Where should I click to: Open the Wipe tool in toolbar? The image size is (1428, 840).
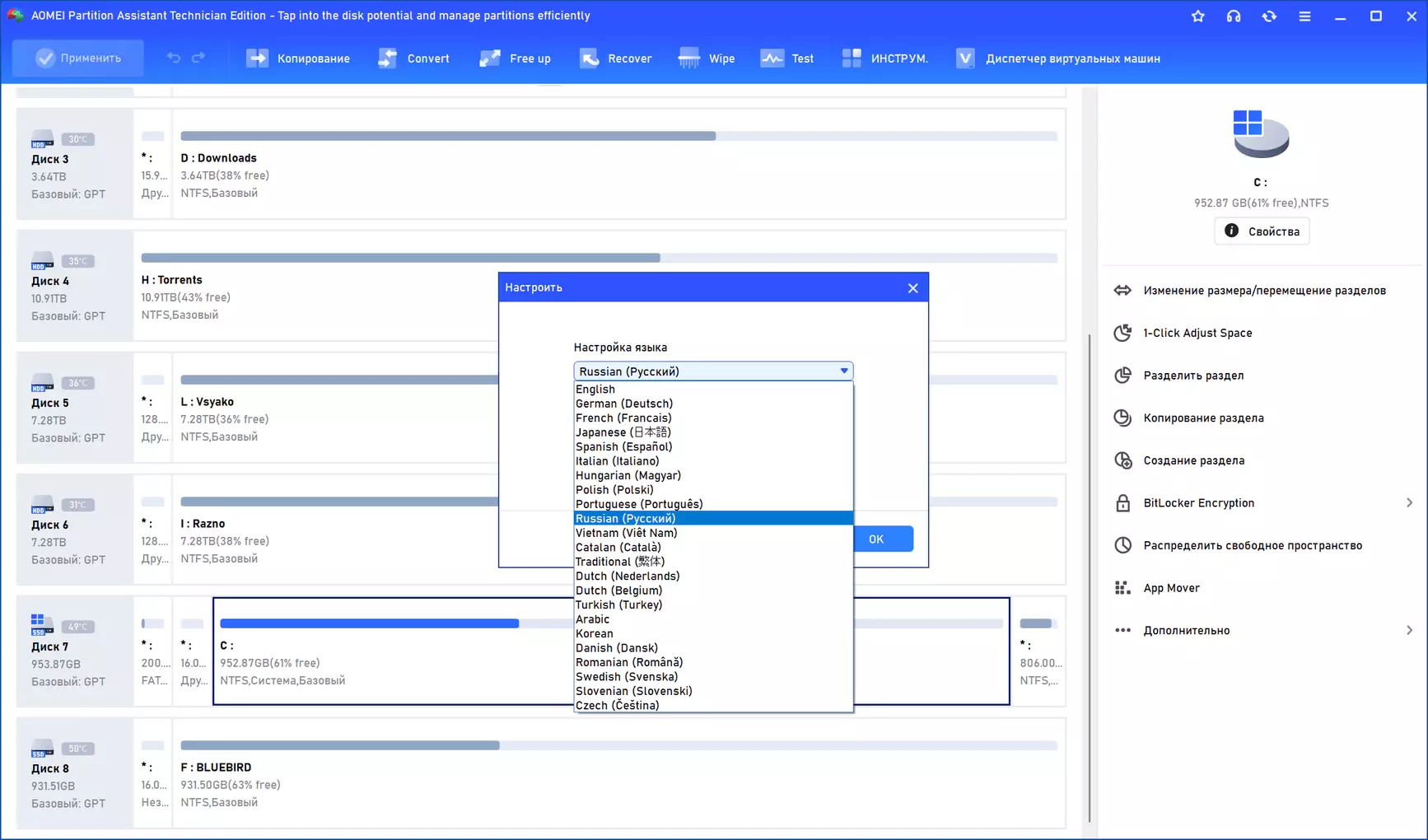[707, 58]
